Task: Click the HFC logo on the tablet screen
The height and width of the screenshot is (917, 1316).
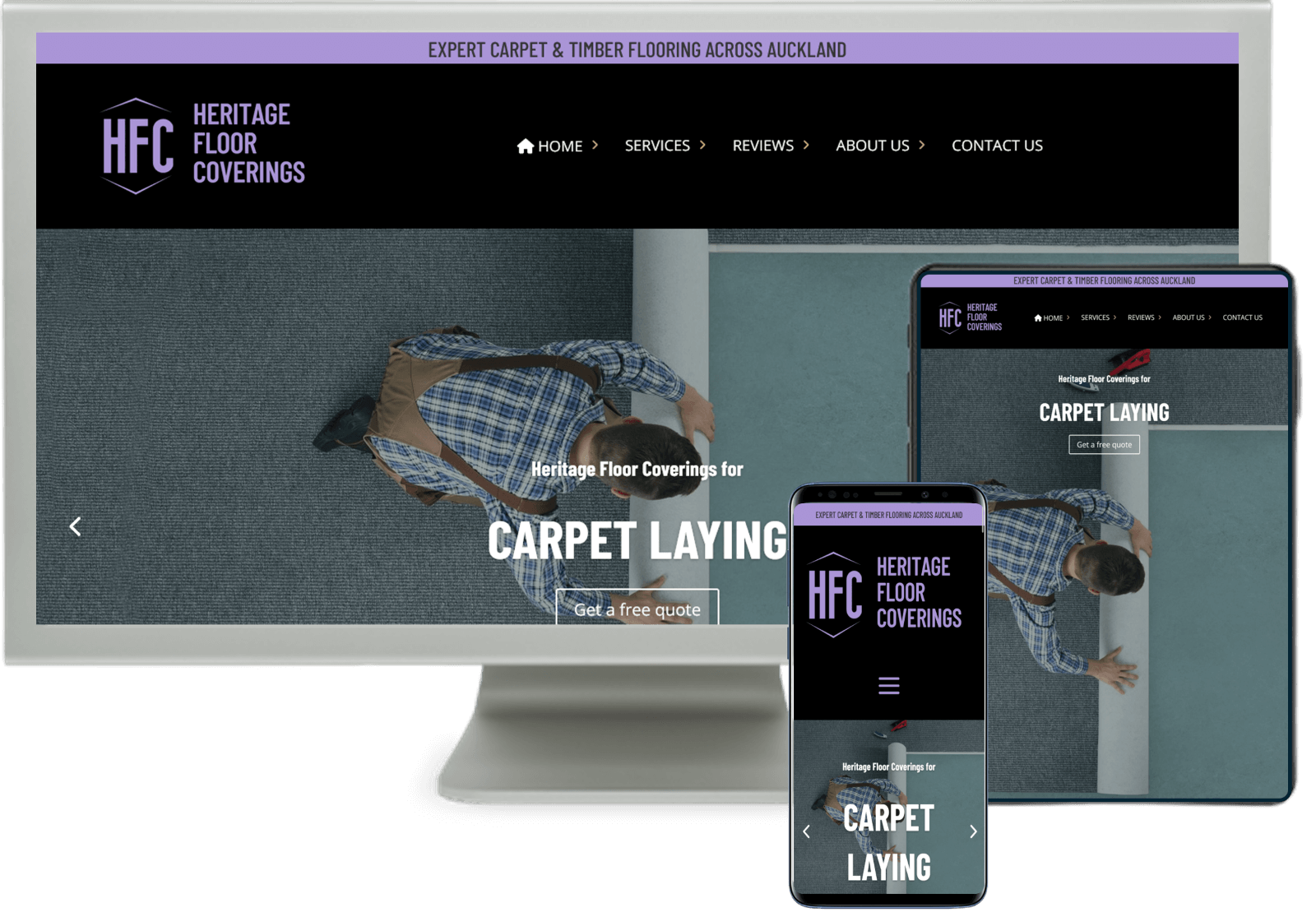Action: pyautogui.click(x=950, y=317)
